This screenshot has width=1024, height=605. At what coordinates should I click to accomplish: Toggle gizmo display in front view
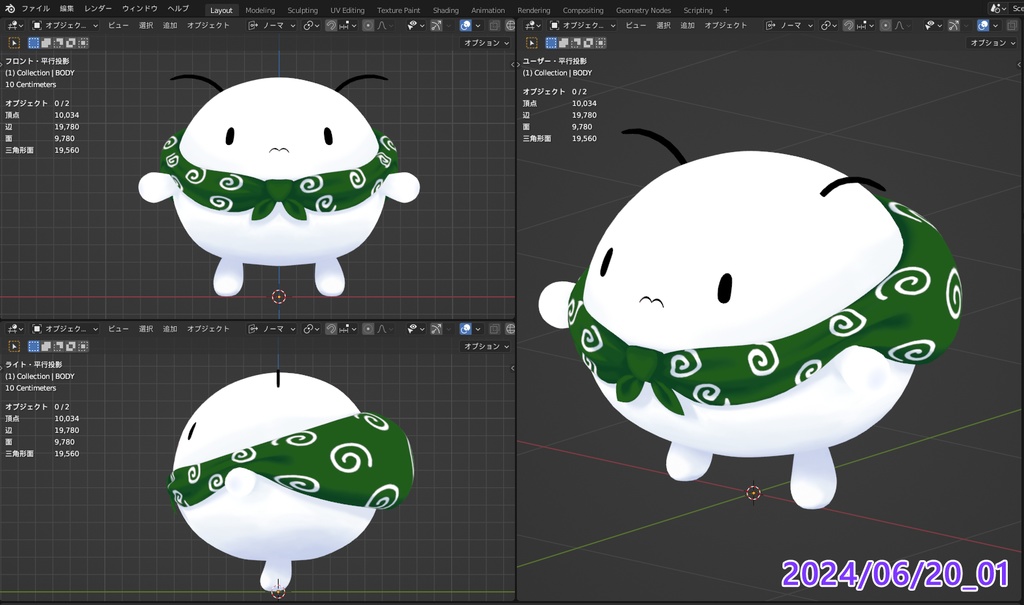pos(436,25)
